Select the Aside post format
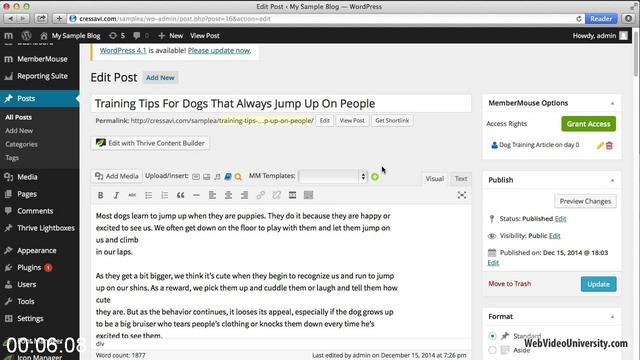 [492, 350]
